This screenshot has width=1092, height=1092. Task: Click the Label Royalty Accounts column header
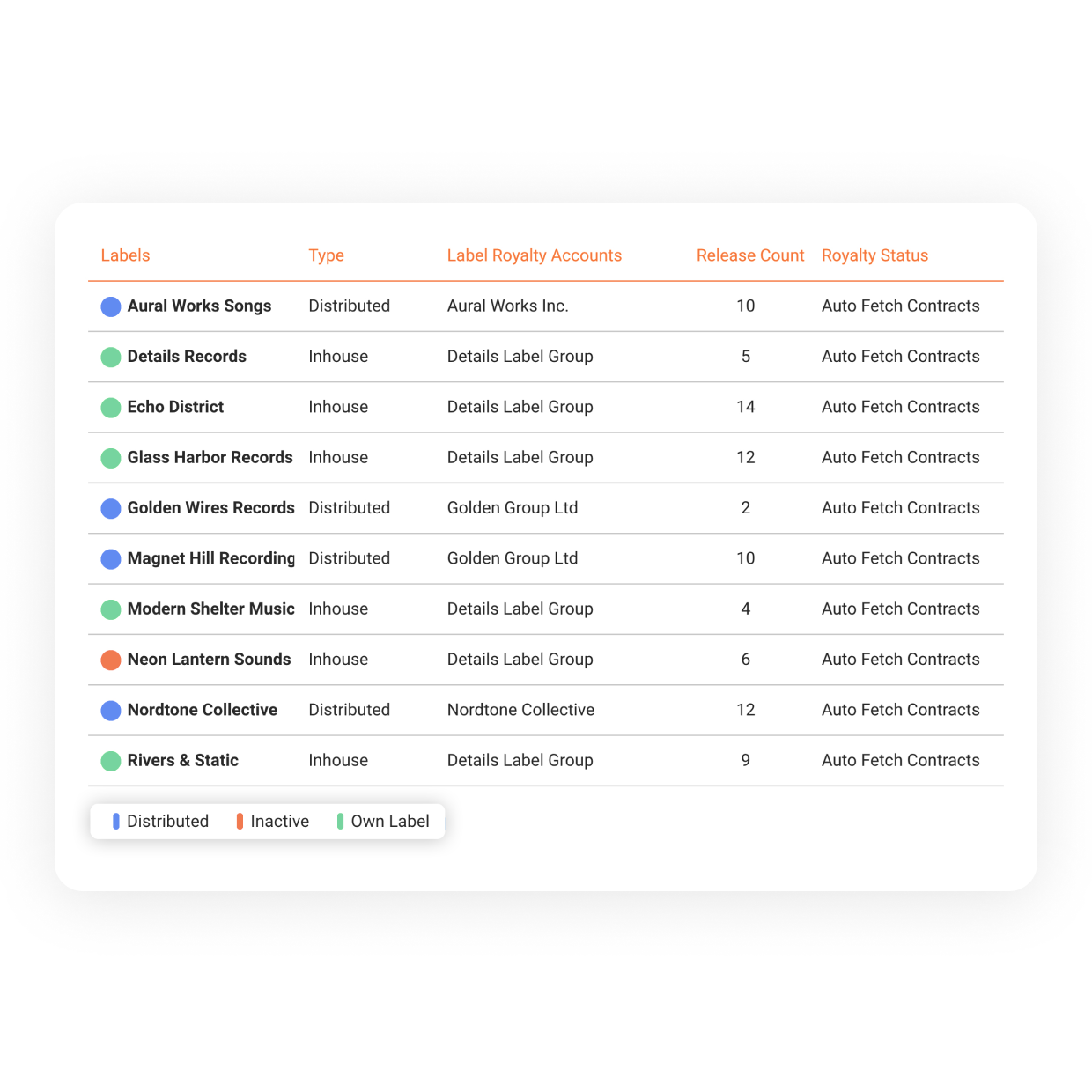[x=534, y=255]
